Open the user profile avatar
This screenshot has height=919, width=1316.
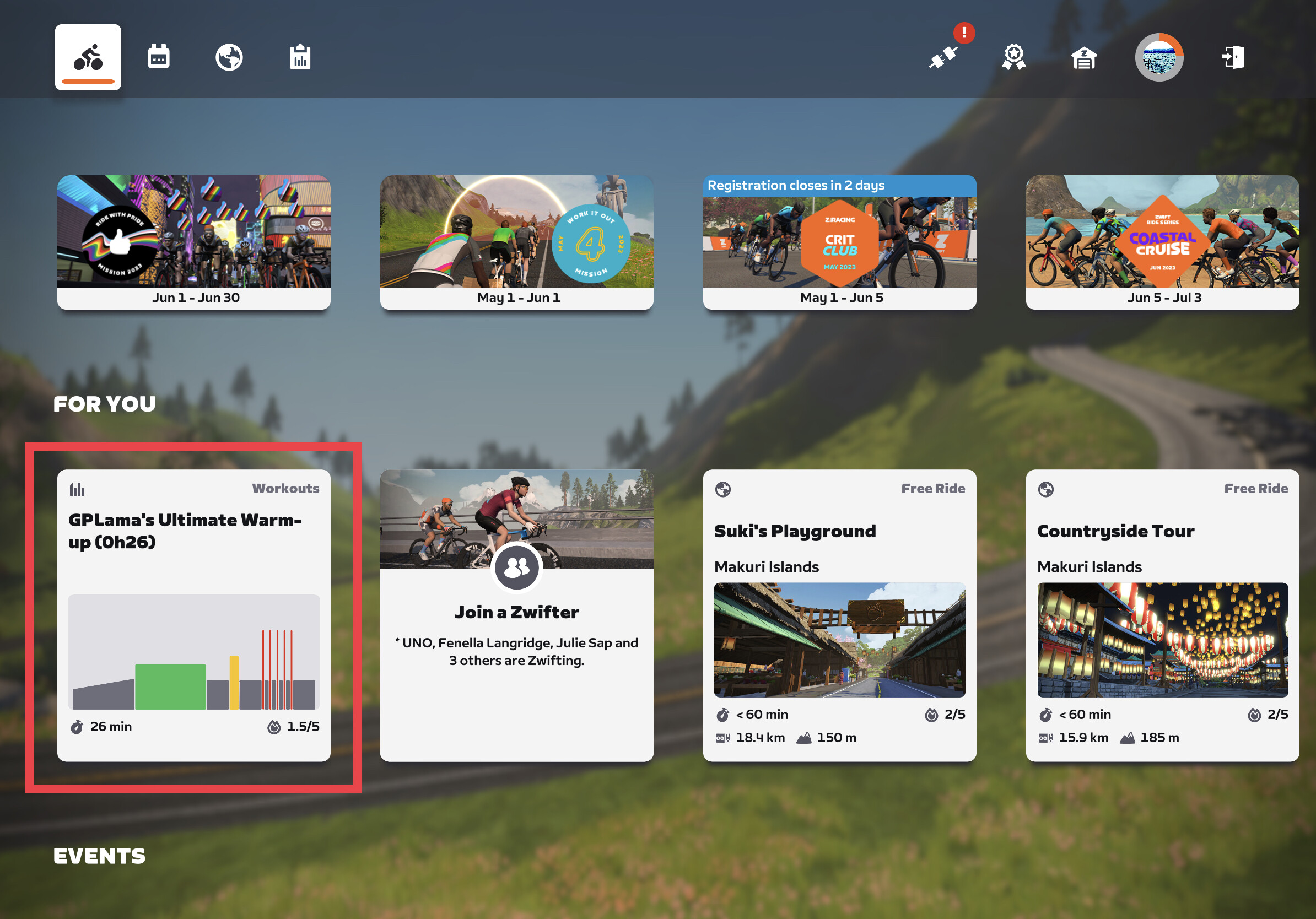pyautogui.click(x=1158, y=57)
